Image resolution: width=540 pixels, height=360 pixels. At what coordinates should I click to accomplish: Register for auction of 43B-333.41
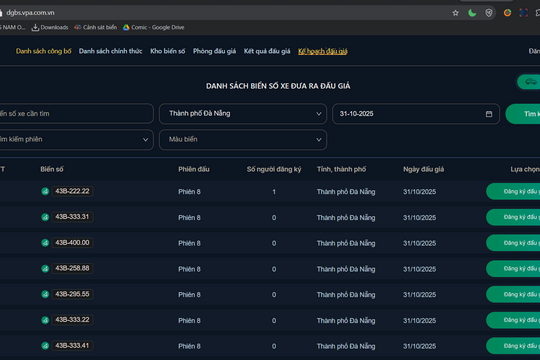(513, 346)
